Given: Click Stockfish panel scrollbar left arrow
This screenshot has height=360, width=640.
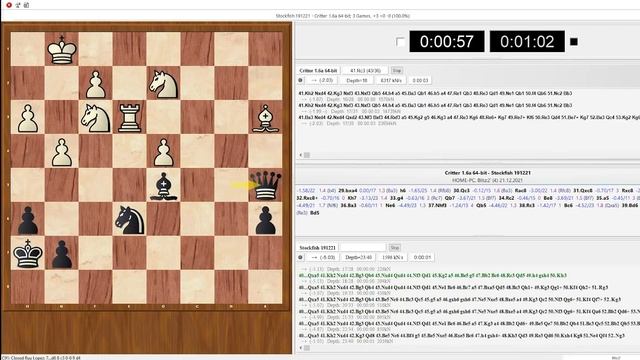Looking at the screenshot, I should pyautogui.click(x=301, y=348).
